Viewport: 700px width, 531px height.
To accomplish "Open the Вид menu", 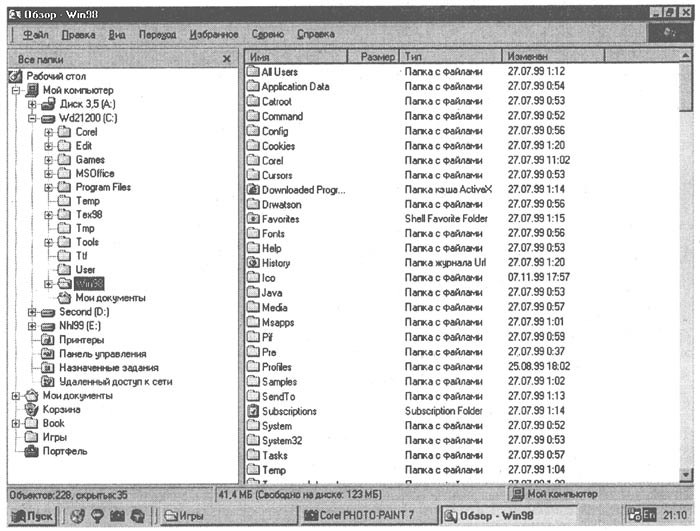I will tap(117, 34).
